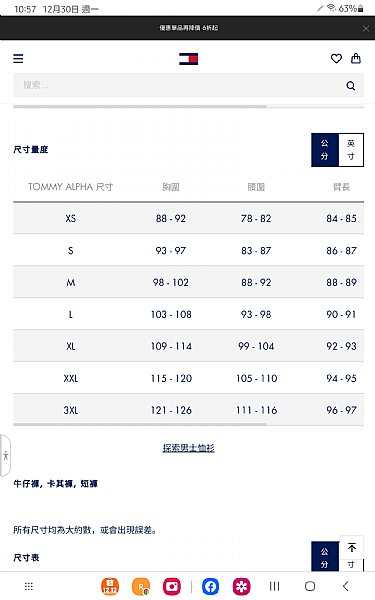Open the hamburger navigation menu
The height and width of the screenshot is (600, 375).
[18, 59]
